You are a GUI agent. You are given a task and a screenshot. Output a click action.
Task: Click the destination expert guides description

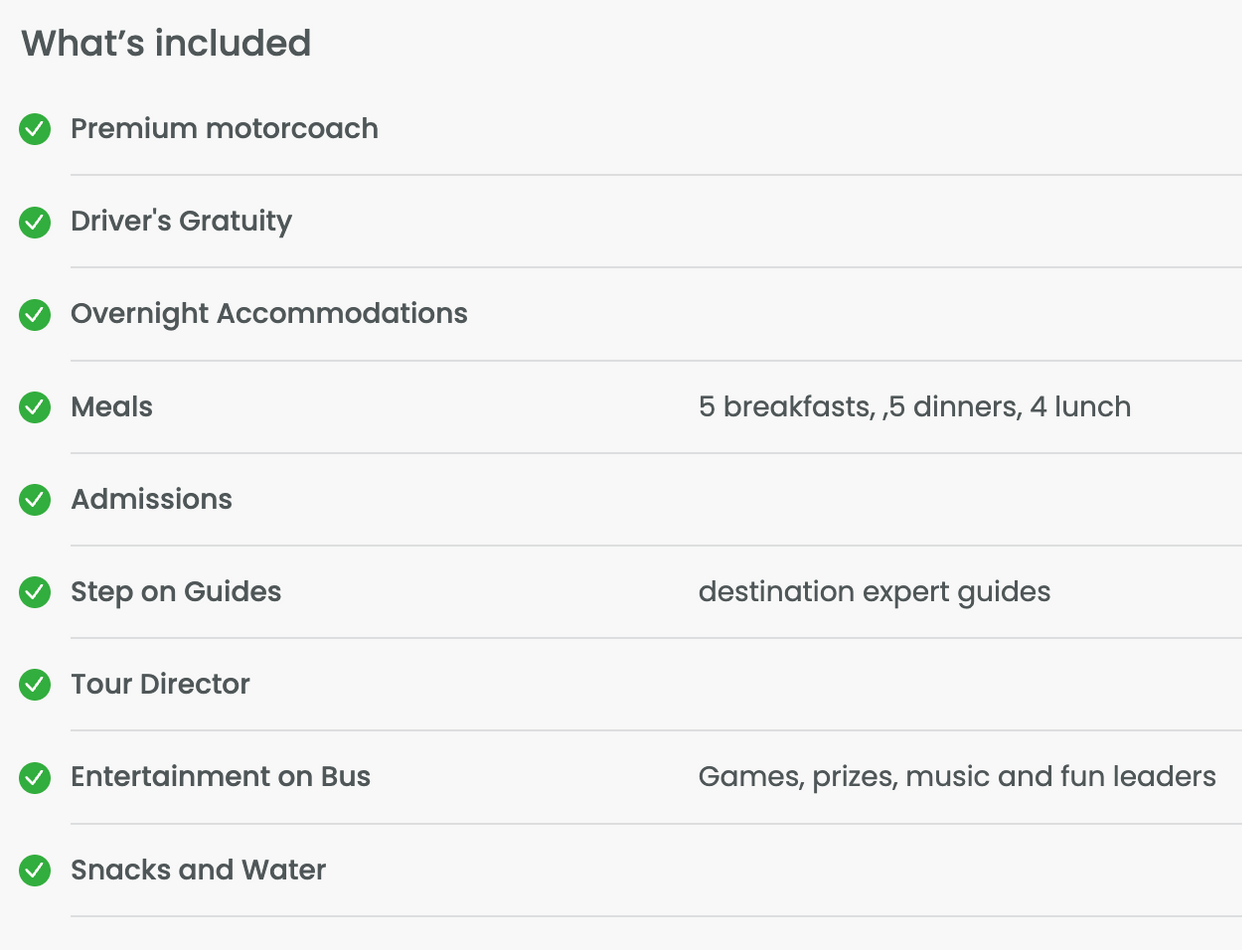point(874,592)
